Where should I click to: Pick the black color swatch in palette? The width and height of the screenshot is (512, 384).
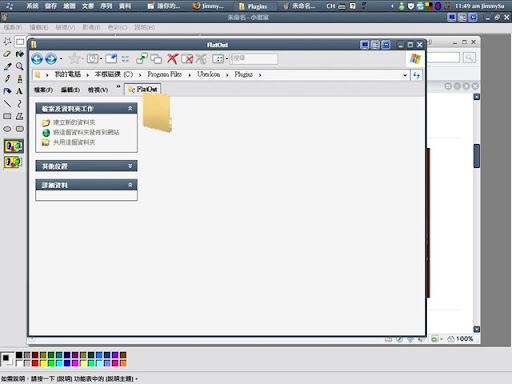pos(19,355)
